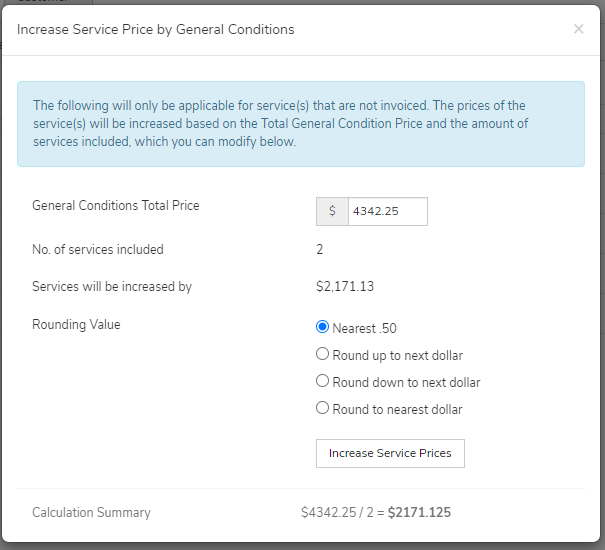
Task: Choose Round down to next dollar radio
Action: (x=322, y=381)
